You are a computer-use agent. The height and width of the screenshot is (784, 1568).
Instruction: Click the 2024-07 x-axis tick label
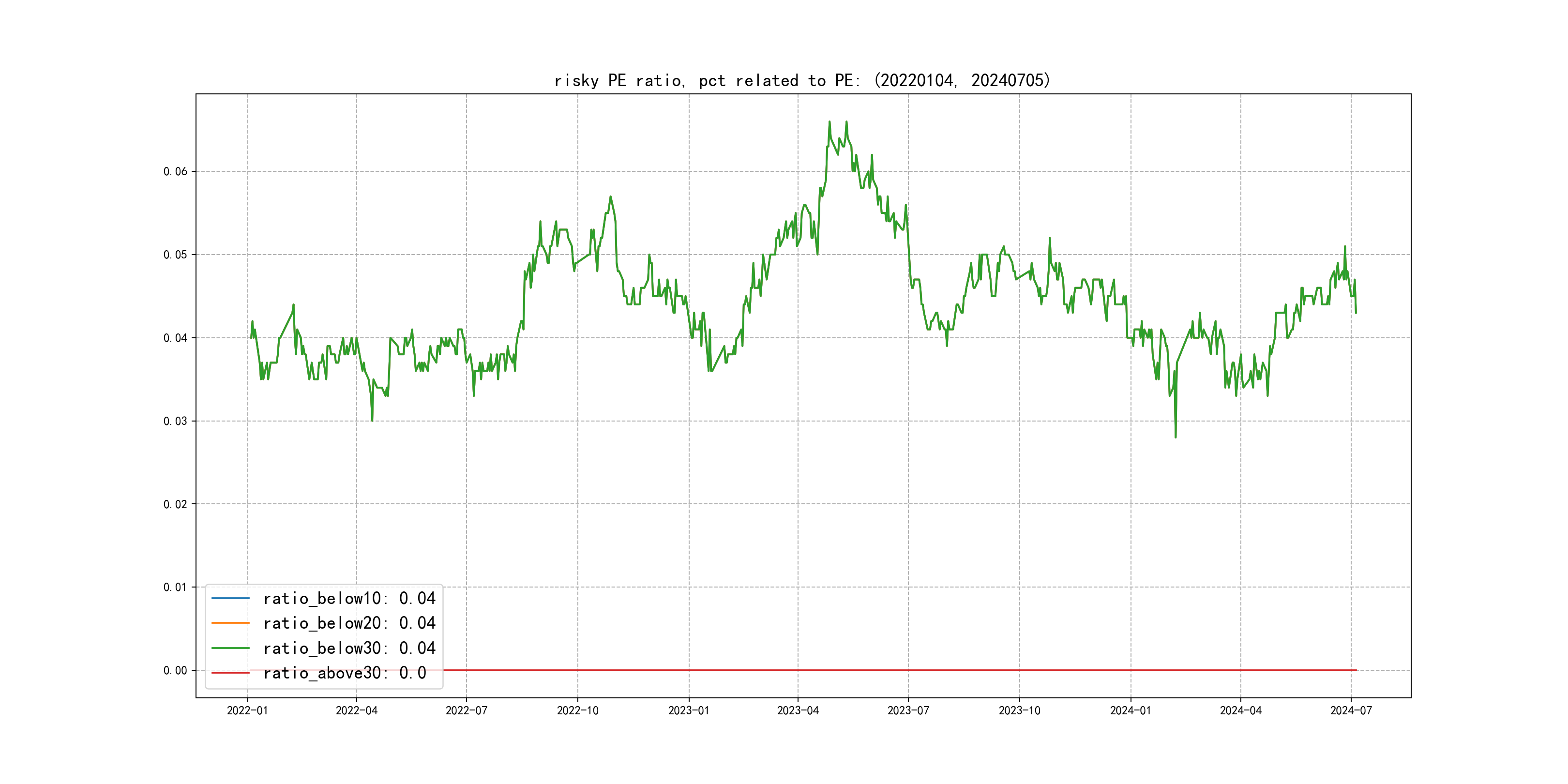pos(1351,710)
